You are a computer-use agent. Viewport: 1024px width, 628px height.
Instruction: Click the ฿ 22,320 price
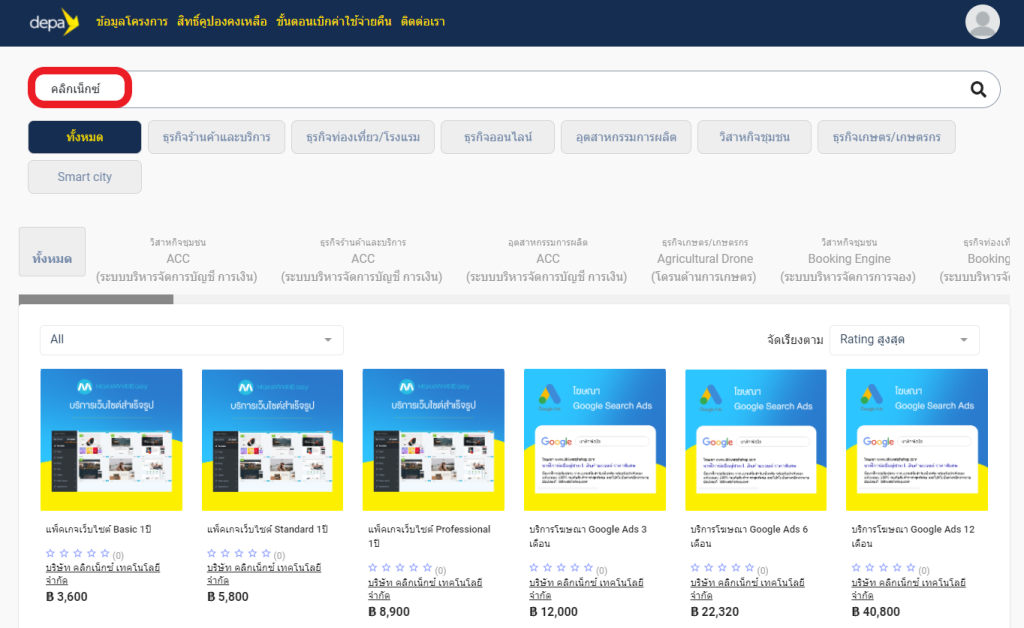click(714, 612)
